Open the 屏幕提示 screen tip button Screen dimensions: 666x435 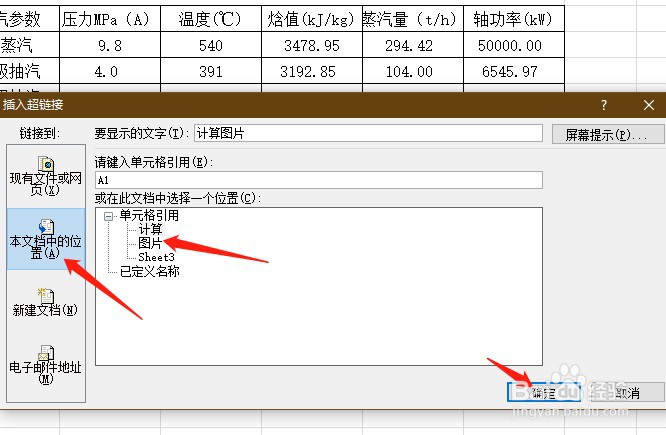click(x=607, y=134)
